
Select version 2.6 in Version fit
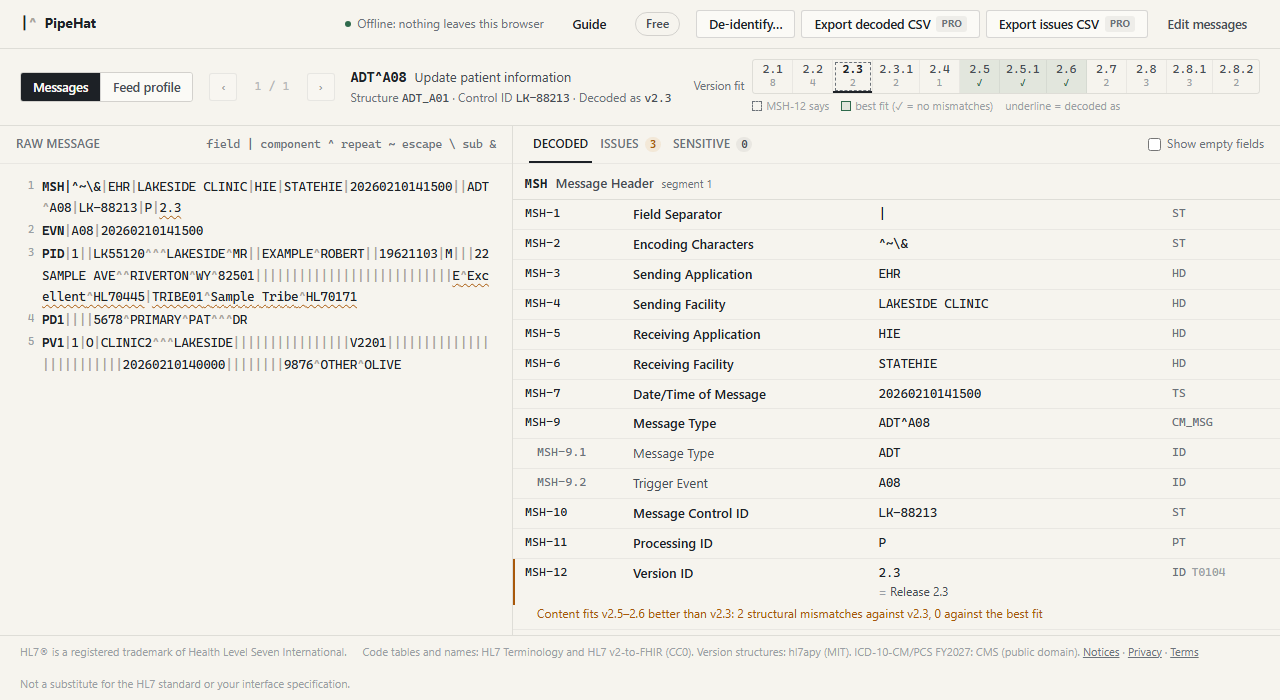point(1067,76)
